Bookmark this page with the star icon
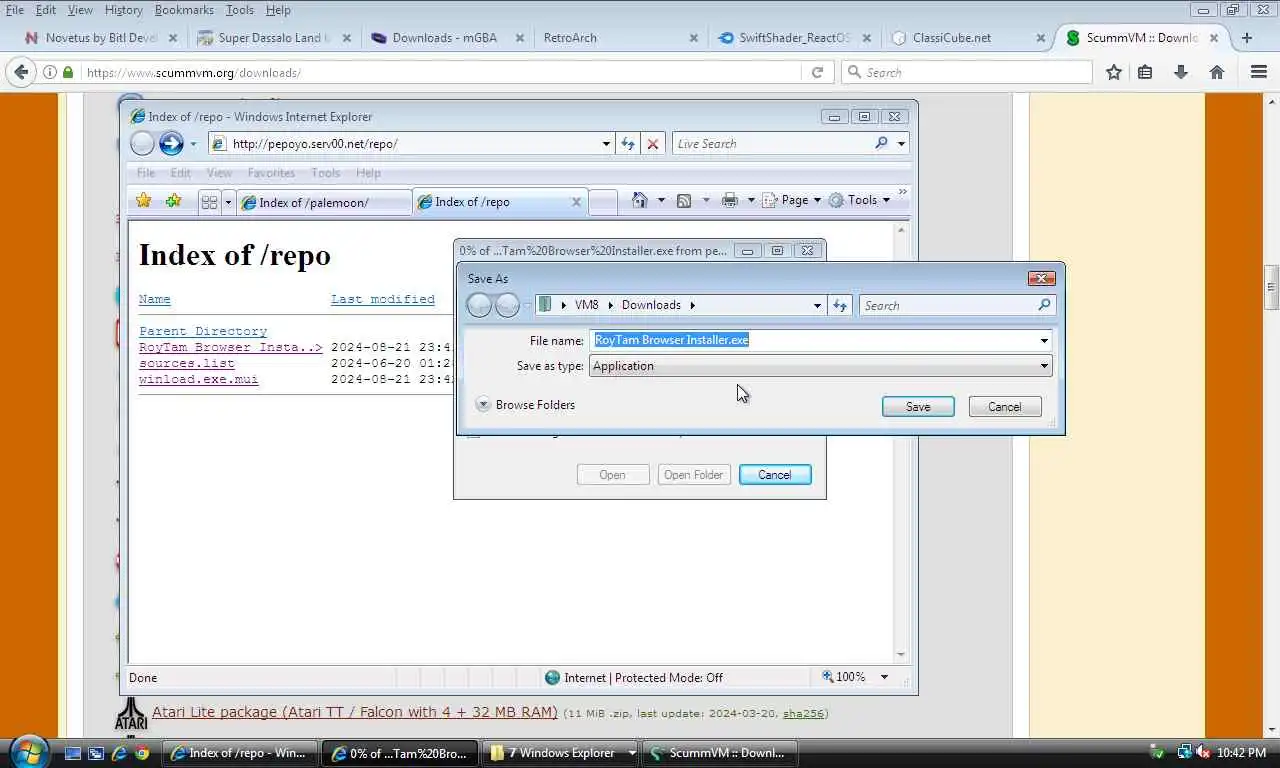The image size is (1280, 768). [1114, 72]
